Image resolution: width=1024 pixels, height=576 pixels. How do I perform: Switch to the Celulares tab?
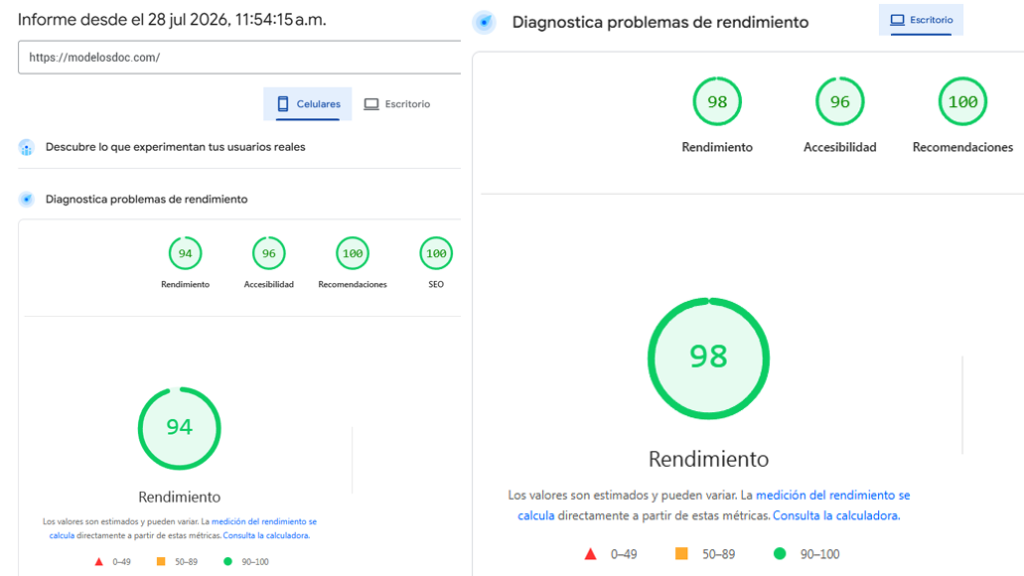point(308,104)
